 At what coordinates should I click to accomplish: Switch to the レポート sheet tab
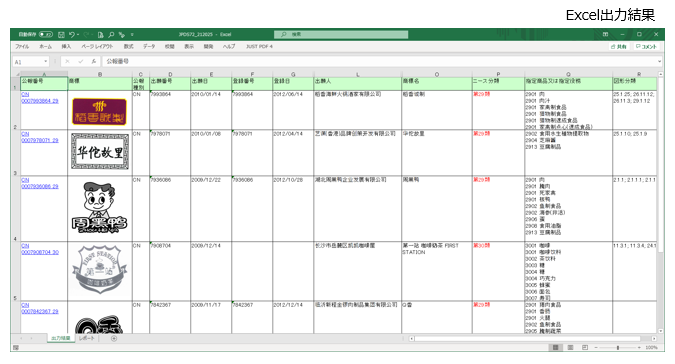(x=87, y=339)
